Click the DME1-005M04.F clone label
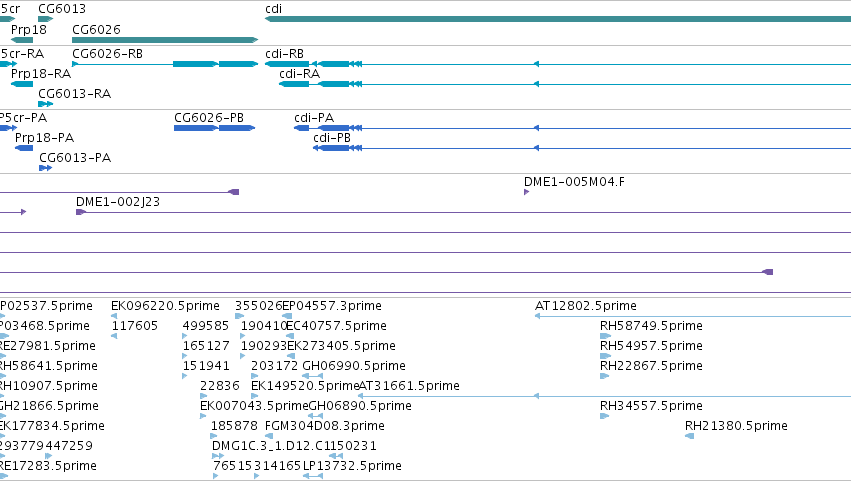Viewport: 851px width, 481px height. [574, 182]
